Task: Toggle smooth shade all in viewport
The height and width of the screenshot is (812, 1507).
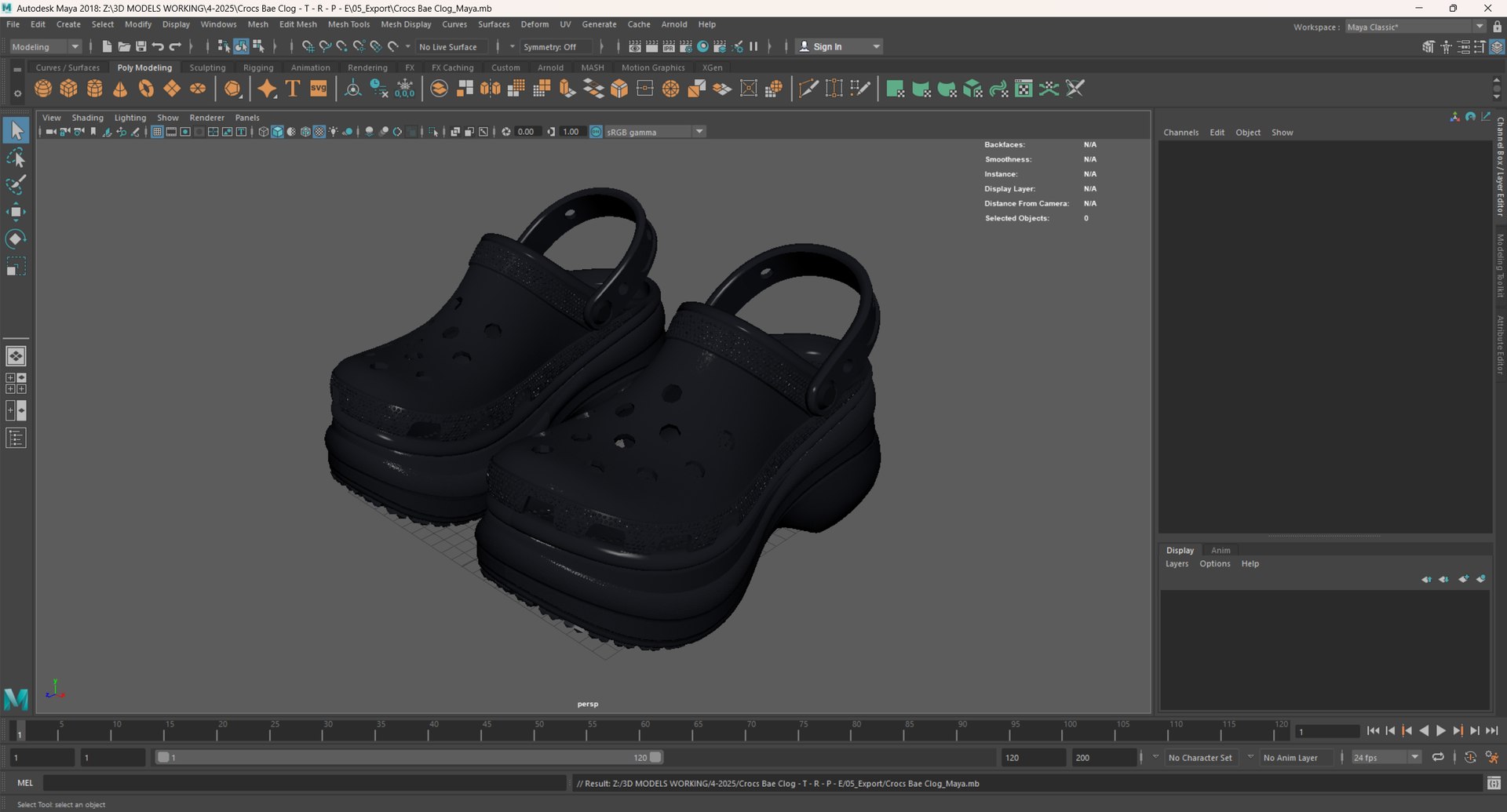Action: (x=277, y=132)
